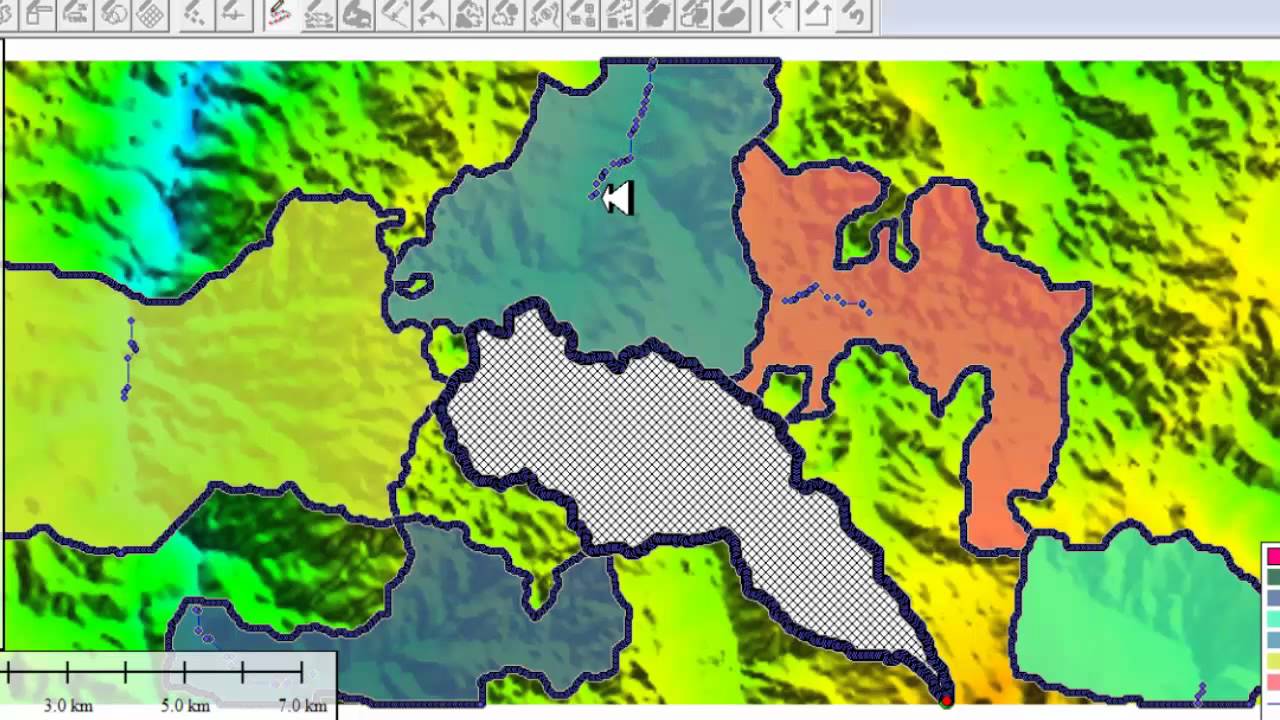Select the cross-hatched central watershed basin
1280x720 pixels.
660,450
